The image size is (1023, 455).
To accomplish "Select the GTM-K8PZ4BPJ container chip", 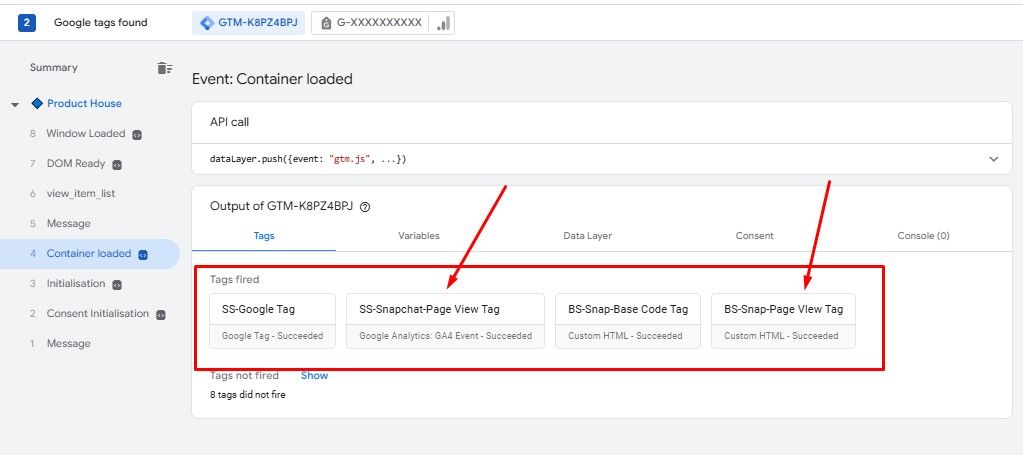I will pos(249,23).
